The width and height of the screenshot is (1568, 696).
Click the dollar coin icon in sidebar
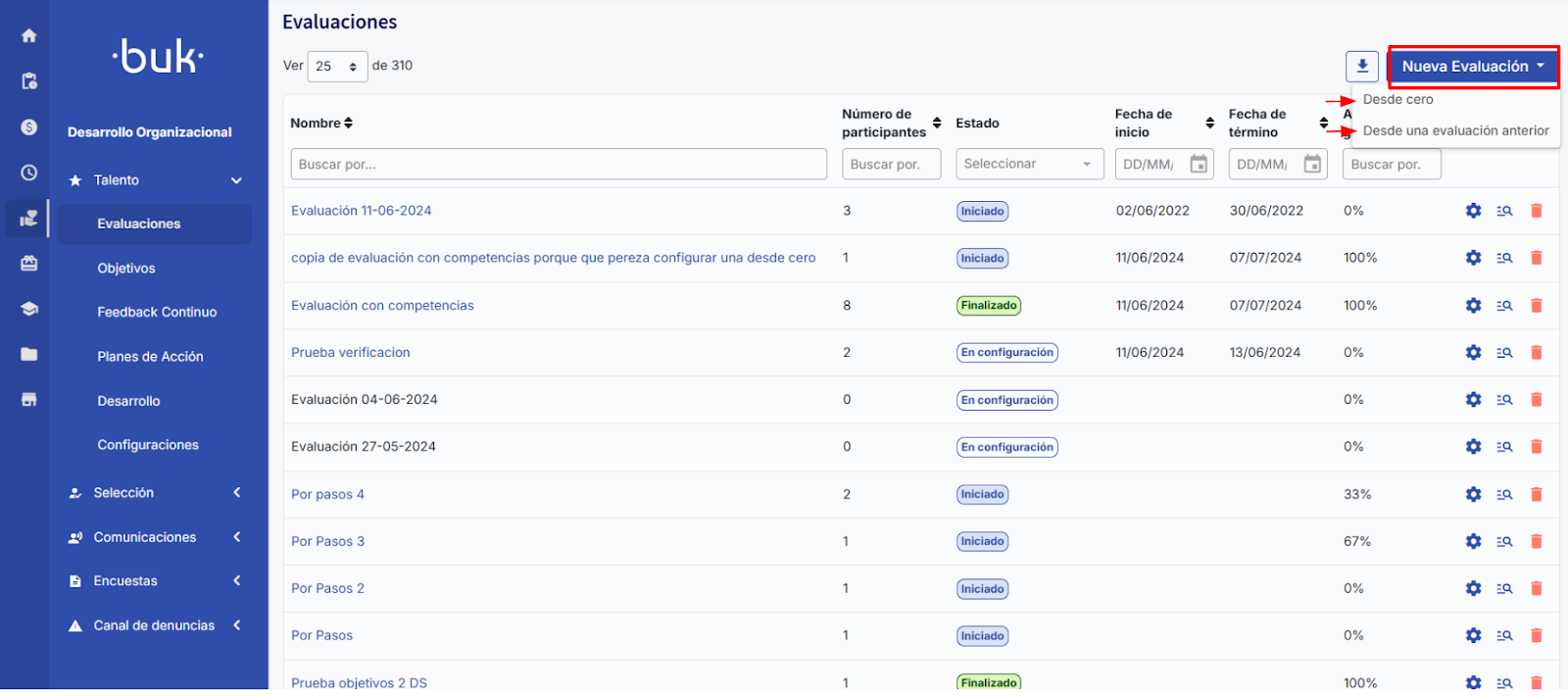(x=29, y=127)
